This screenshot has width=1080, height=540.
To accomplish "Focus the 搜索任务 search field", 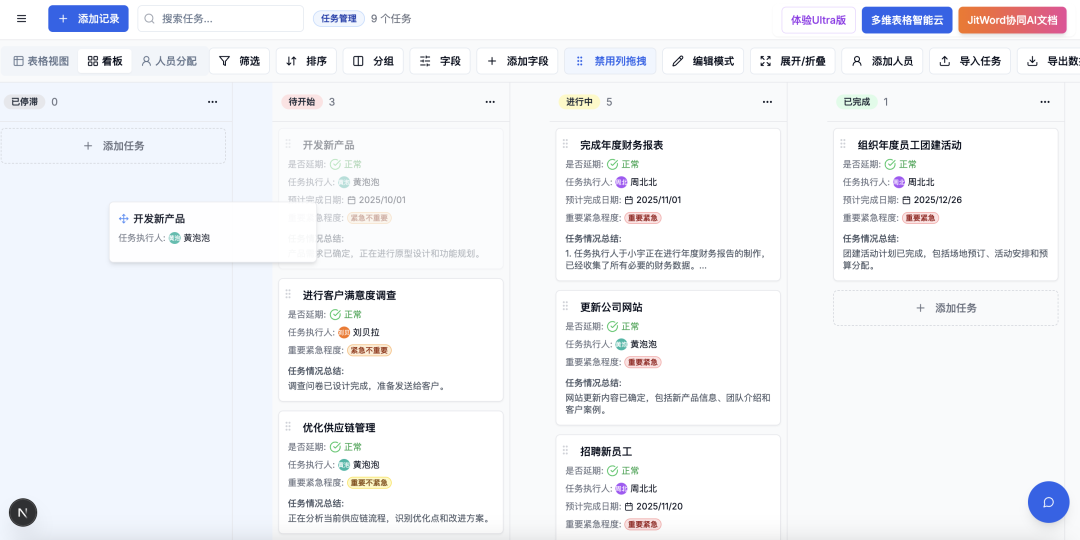I will pyautogui.click(x=220, y=19).
